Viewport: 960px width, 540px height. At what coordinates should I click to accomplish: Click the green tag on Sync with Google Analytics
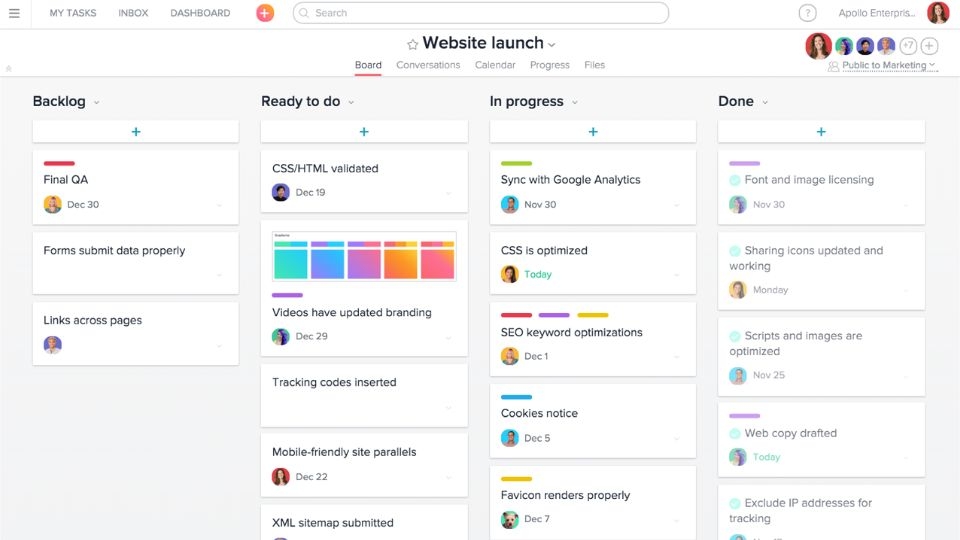(516, 163)
